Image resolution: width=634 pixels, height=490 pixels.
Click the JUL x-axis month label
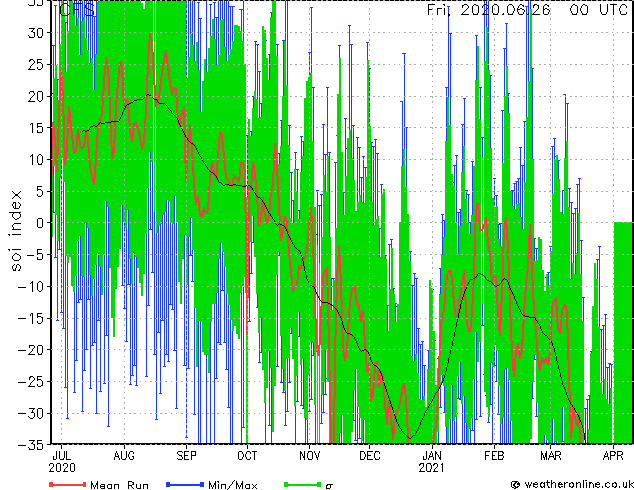tap(62, 456)
